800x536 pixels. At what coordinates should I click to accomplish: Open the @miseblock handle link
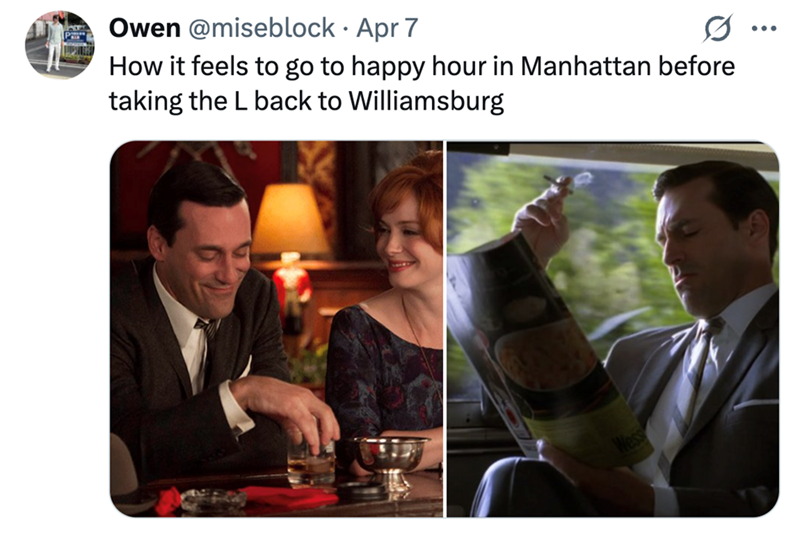pyautogui.click(x=262, y=28)
